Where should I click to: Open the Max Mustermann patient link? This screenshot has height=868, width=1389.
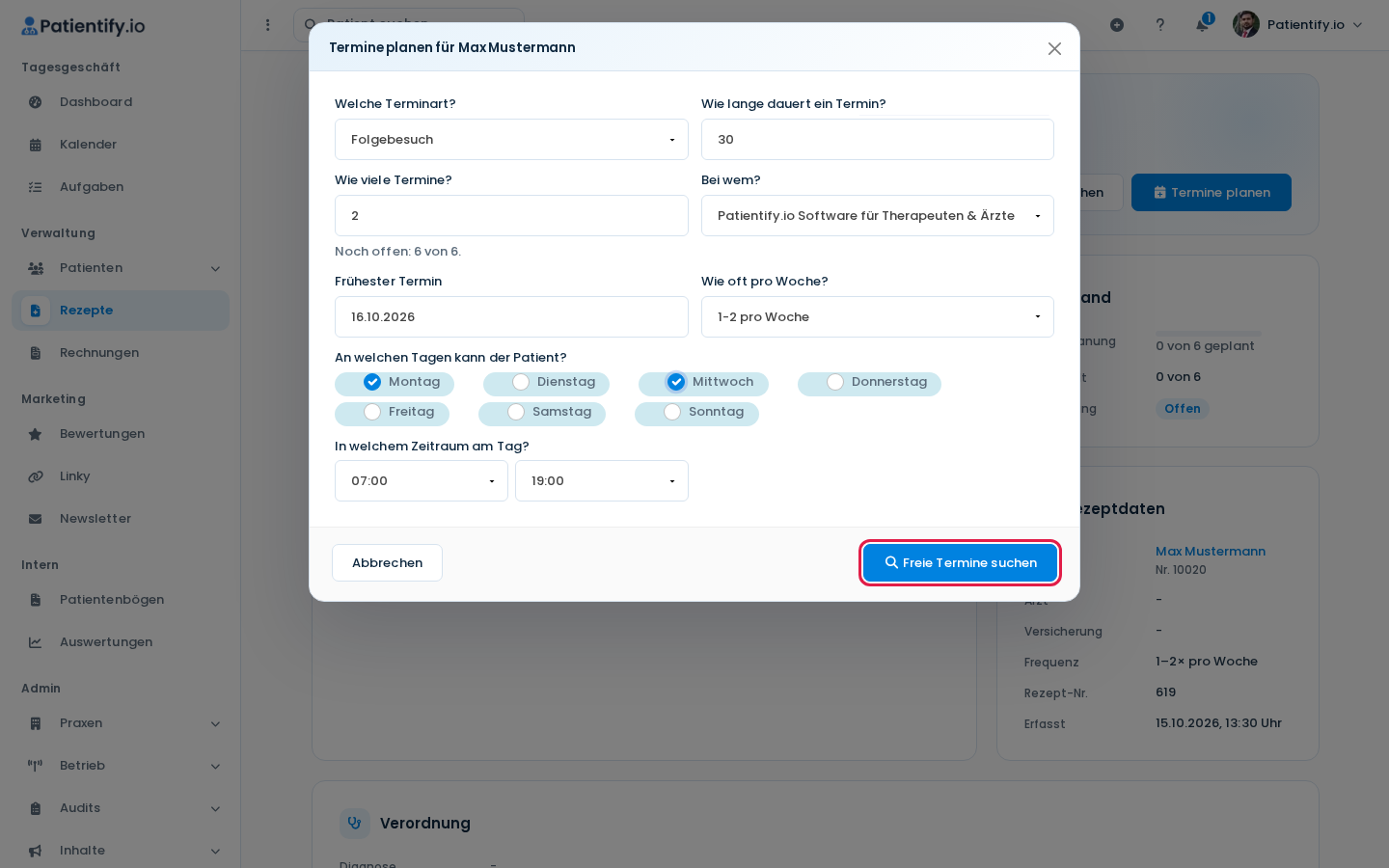(1211, 552)
